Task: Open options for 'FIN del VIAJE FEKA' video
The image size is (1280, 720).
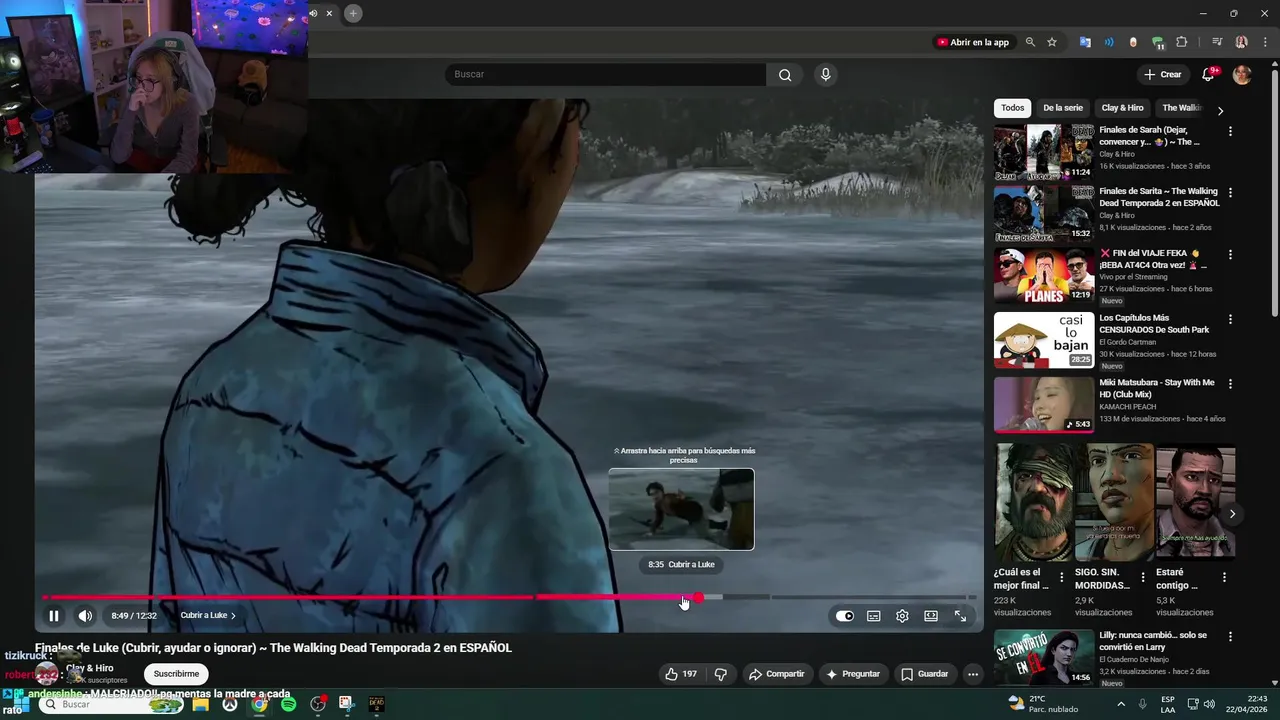Action: pos(1230,255)
